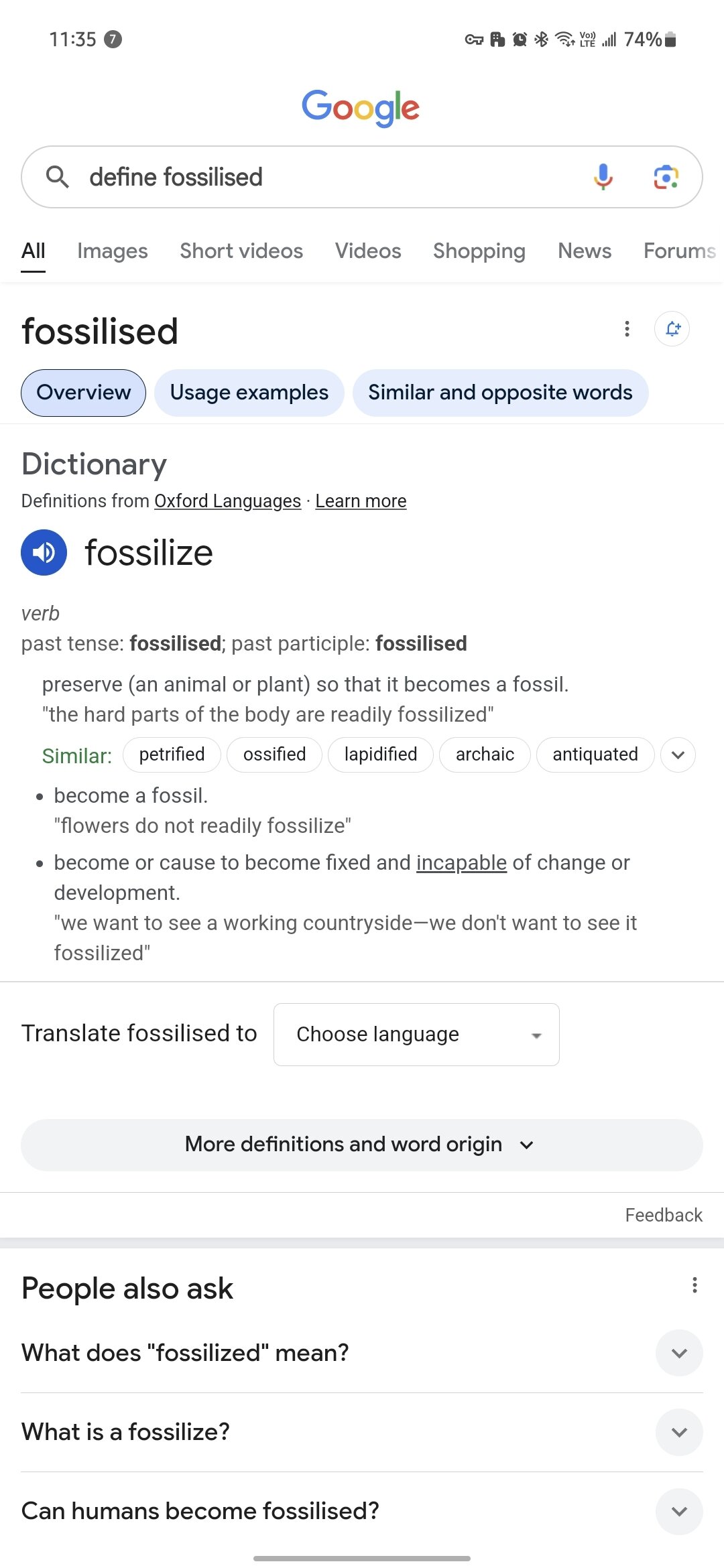Tap the search magnifier icon
The height and width of the screenshot is (1568, 724).
pos(58,177)
